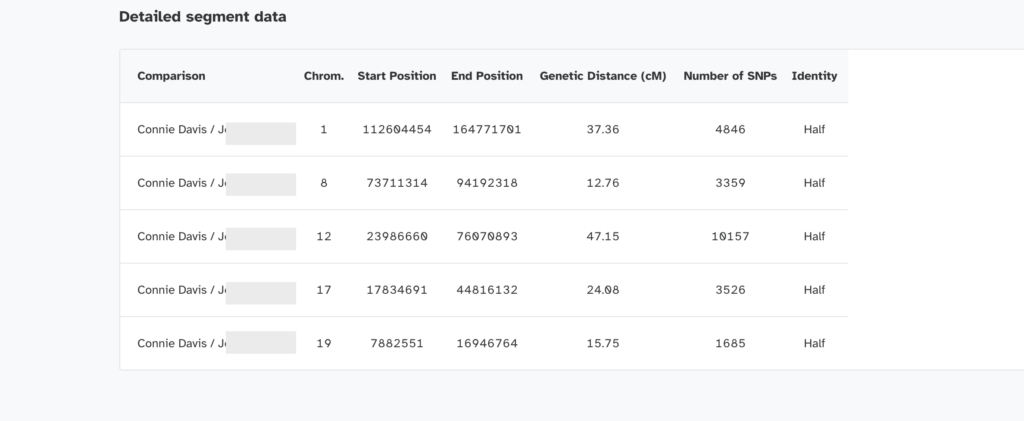This screenshot has height=421, width=1024.
Task: Click end position 94192318
Action: tap(487, 183)
